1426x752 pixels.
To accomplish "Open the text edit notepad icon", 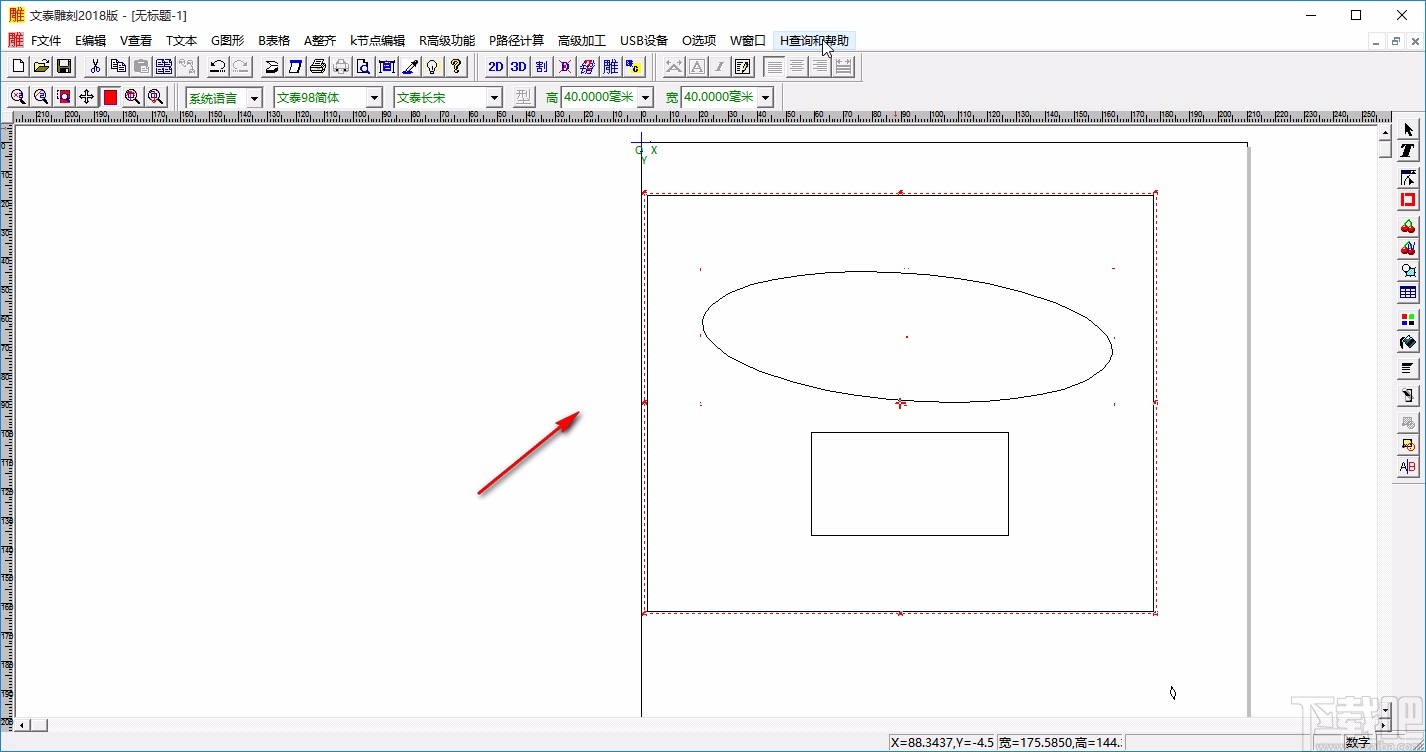I will pos(743,67).
